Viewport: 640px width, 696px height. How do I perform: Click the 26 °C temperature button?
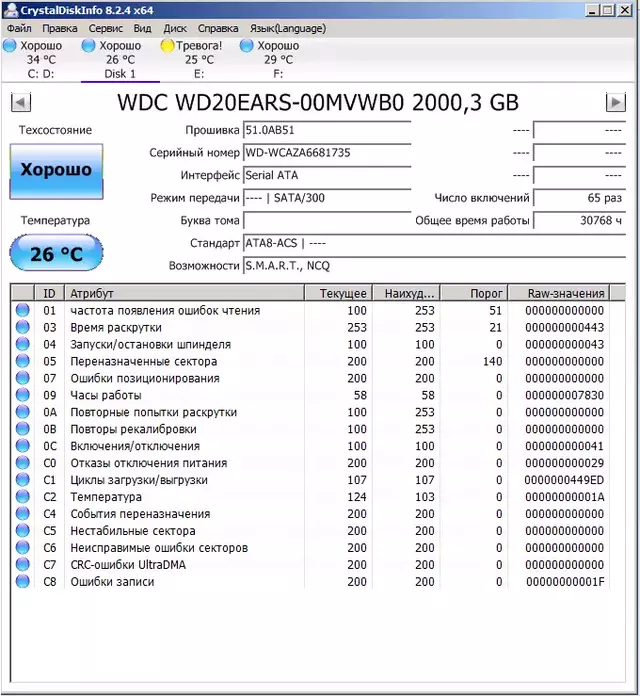(56, 253)
